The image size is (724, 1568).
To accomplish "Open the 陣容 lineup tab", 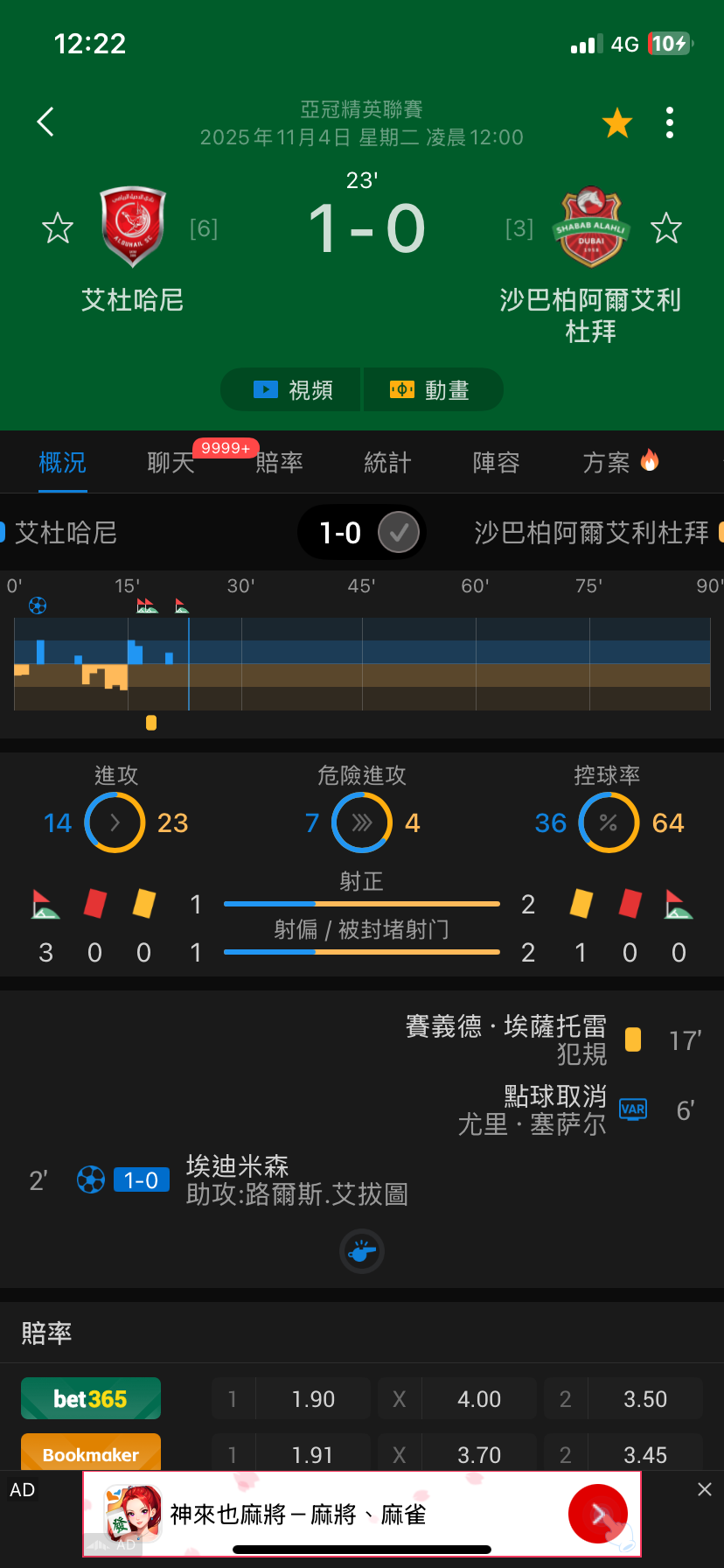I will click(x=496, y=463).
